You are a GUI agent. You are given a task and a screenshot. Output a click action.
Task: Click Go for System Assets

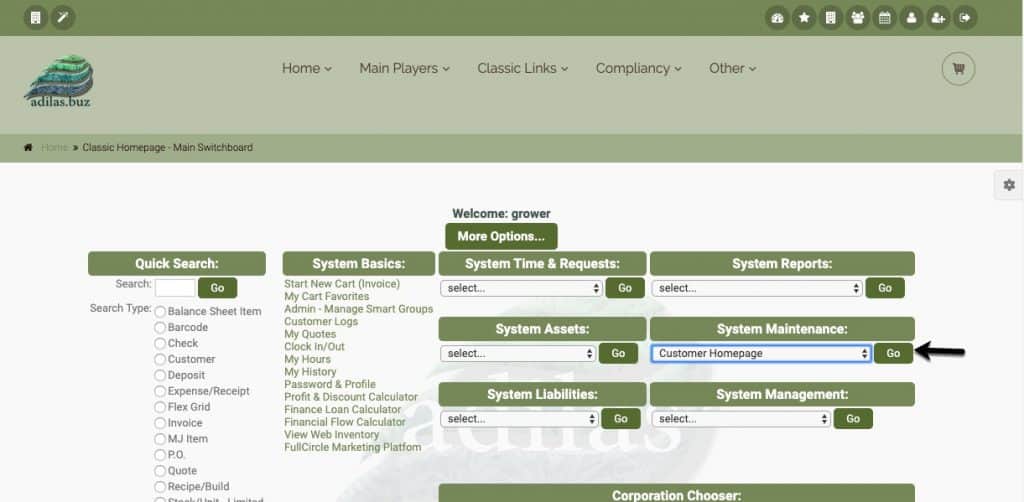[x=618, y=353]
